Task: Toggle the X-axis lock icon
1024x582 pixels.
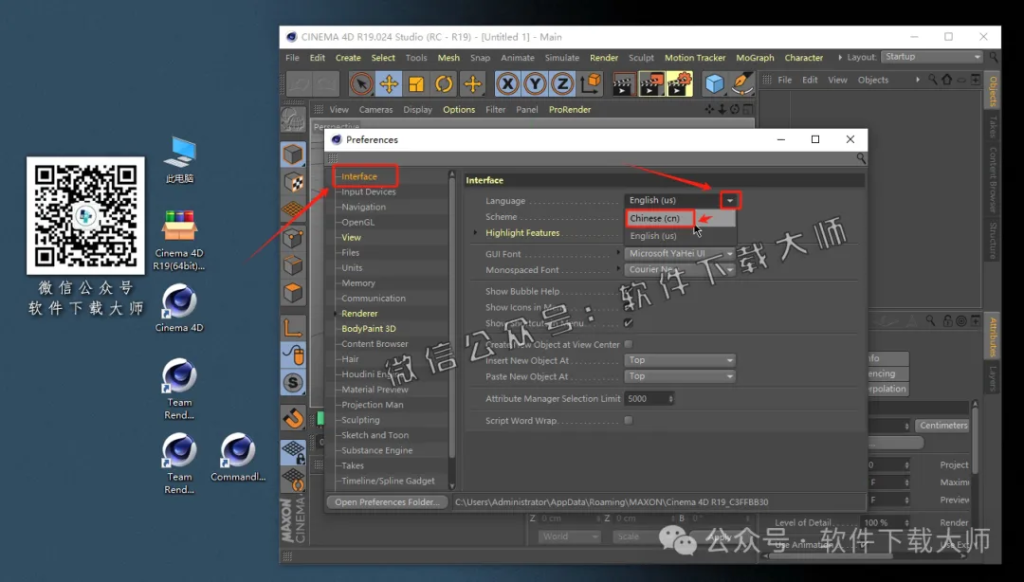Action: pos(508,85)
